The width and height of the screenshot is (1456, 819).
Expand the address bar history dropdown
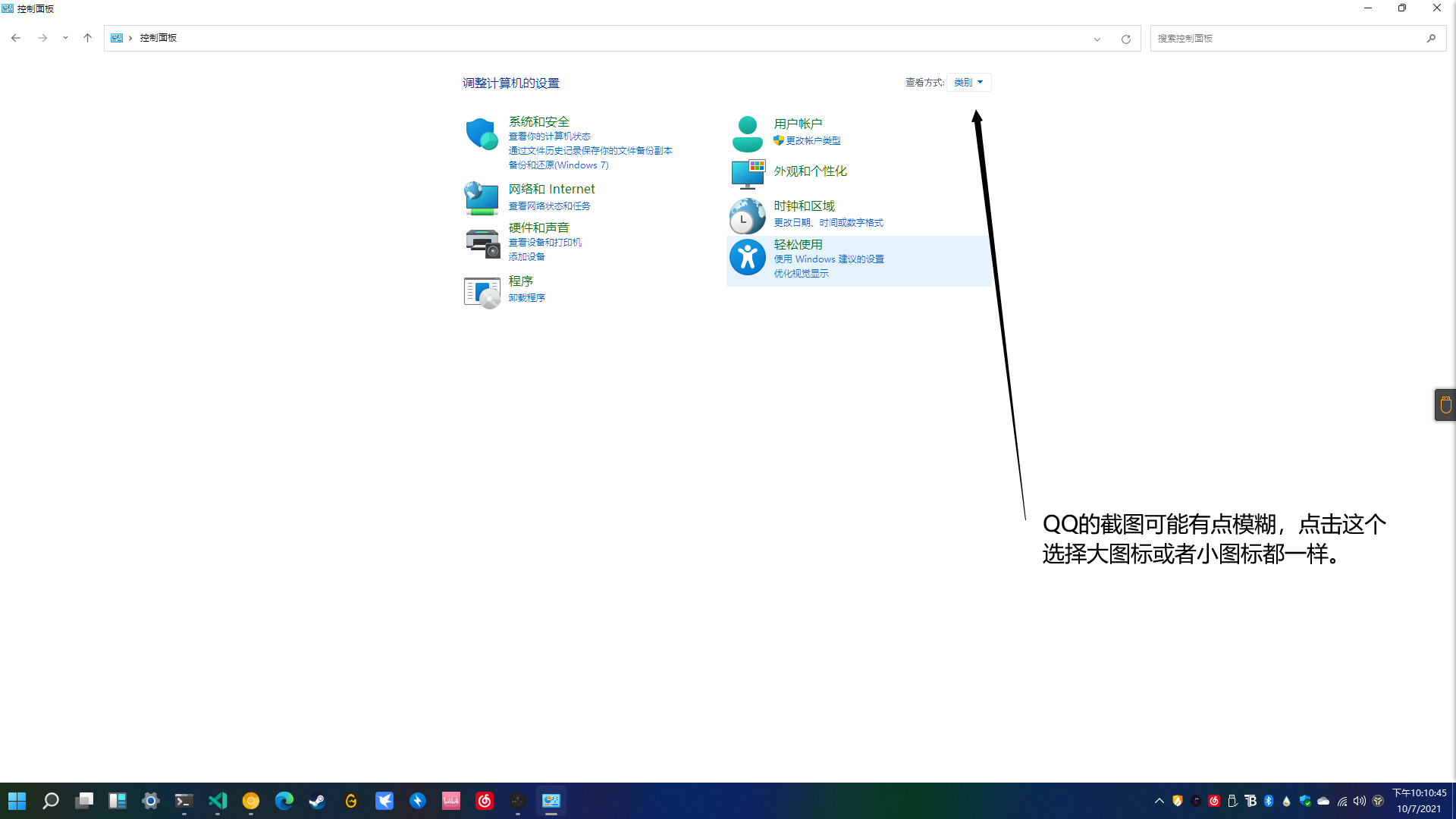(1097, 39)
